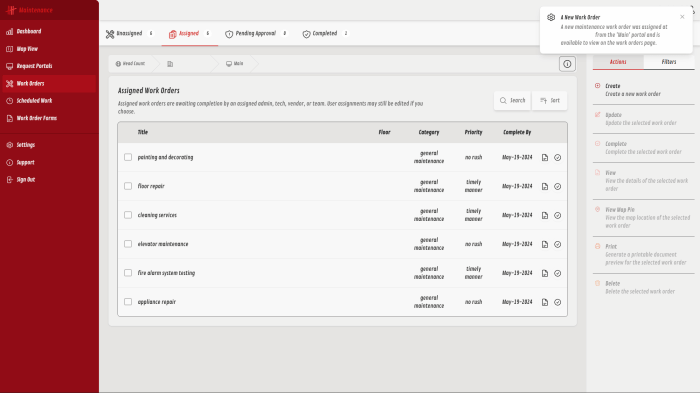Image resolution: width=700 pixels, height=393 pixels.
Task: Open Settings from sidebar
Action: [49, 145]
